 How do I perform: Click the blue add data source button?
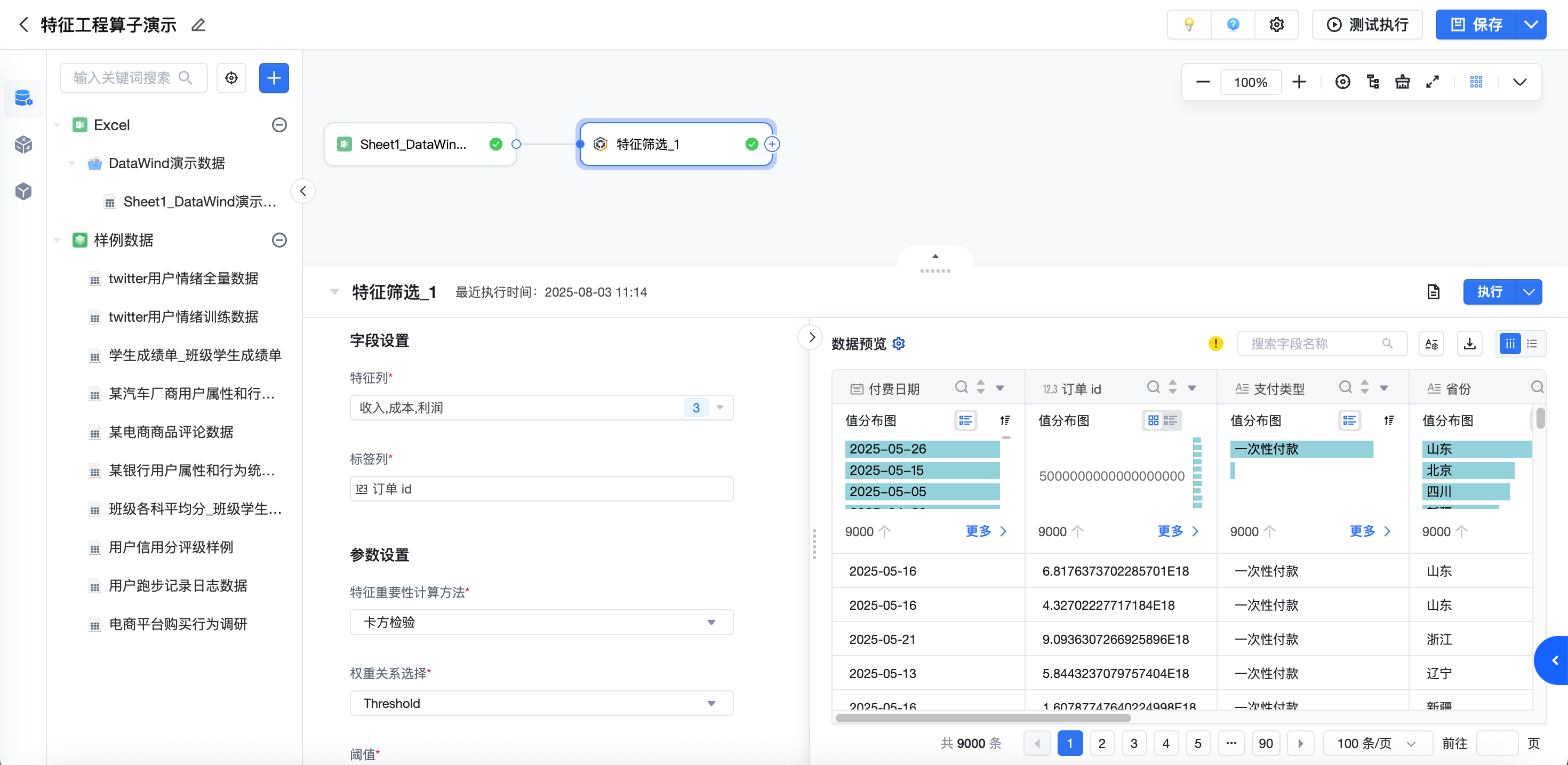274,78
